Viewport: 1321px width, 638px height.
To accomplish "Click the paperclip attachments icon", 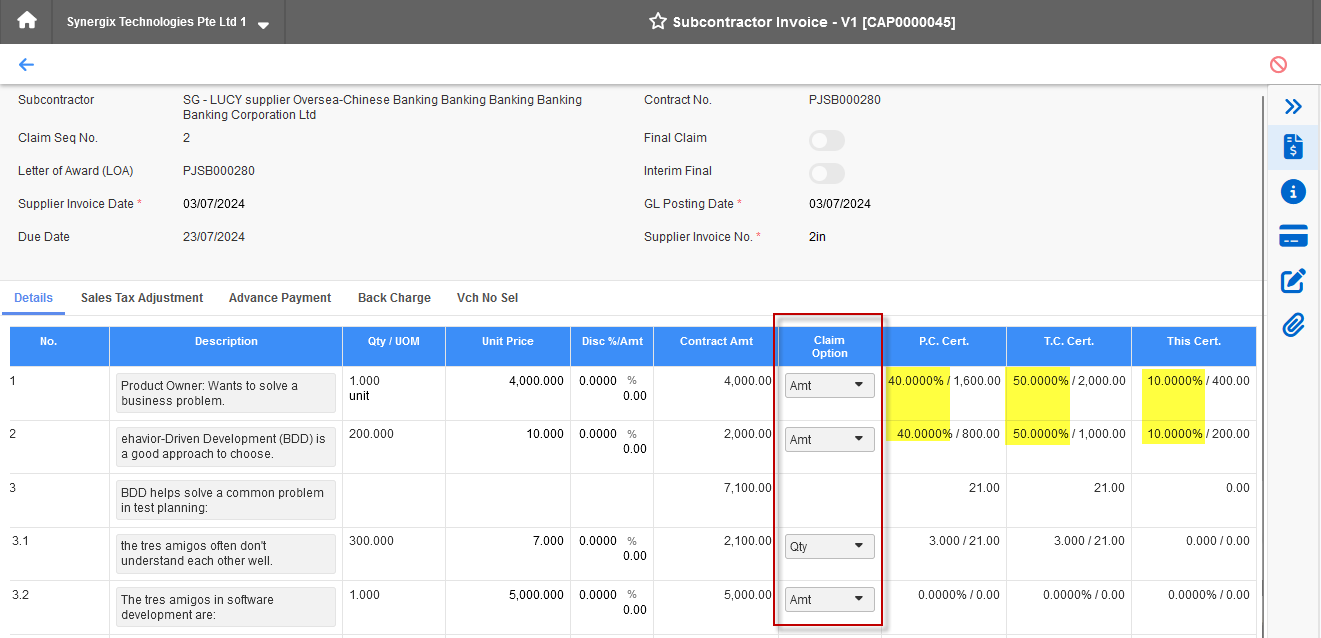I will [1293, 324].
